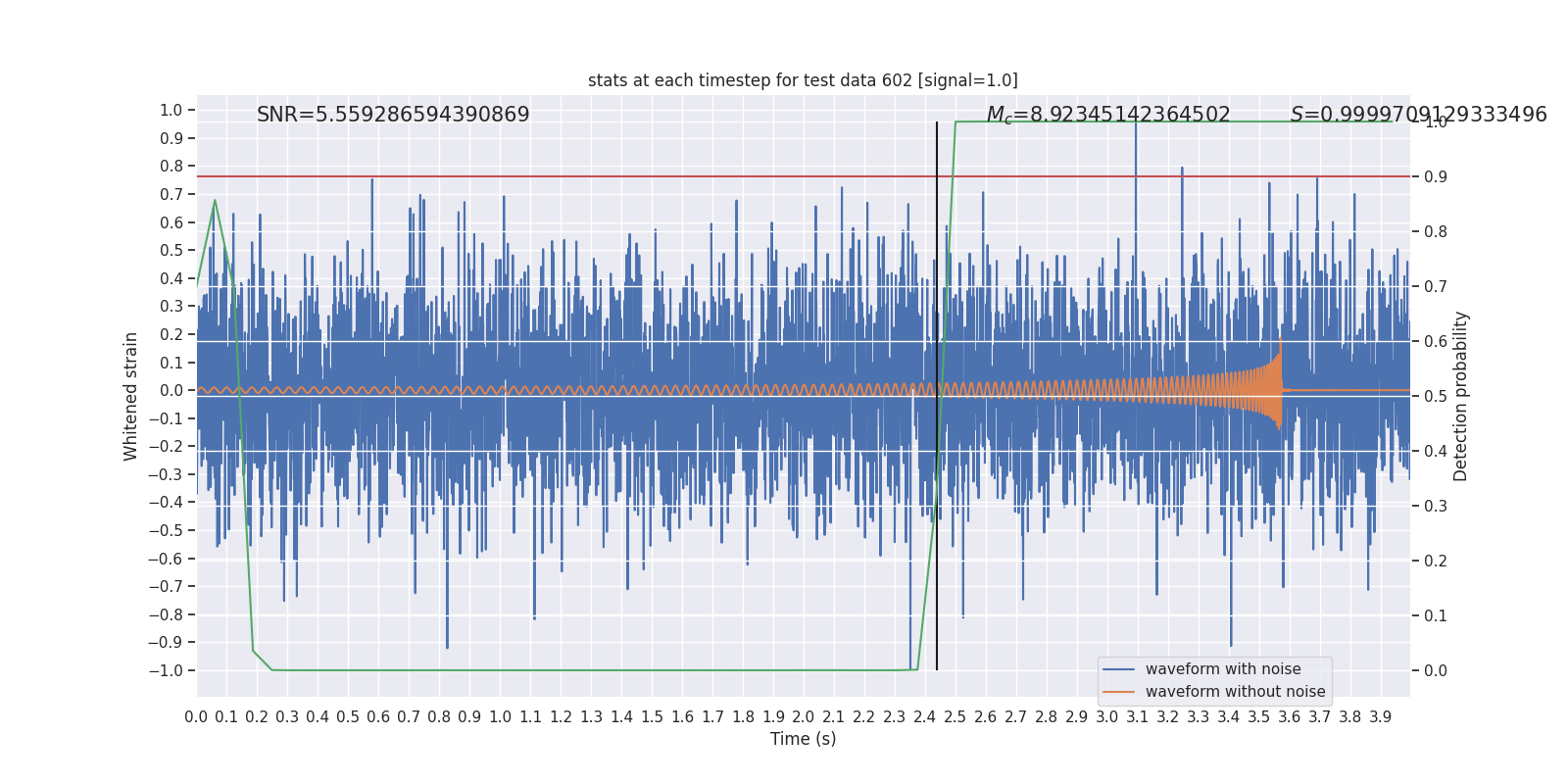The image size is (1568, 784).
Task: Click the S score annotation
Action: pos(1418,115)
